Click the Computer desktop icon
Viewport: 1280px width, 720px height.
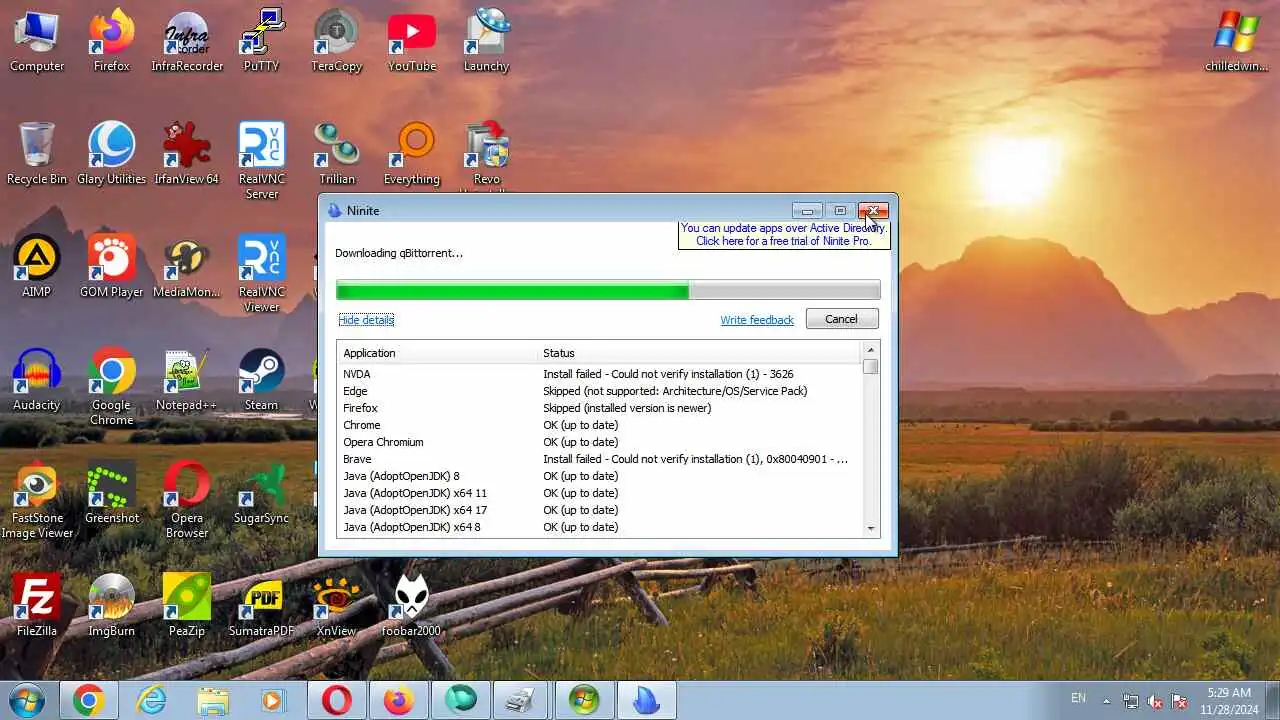coord(37,40)
